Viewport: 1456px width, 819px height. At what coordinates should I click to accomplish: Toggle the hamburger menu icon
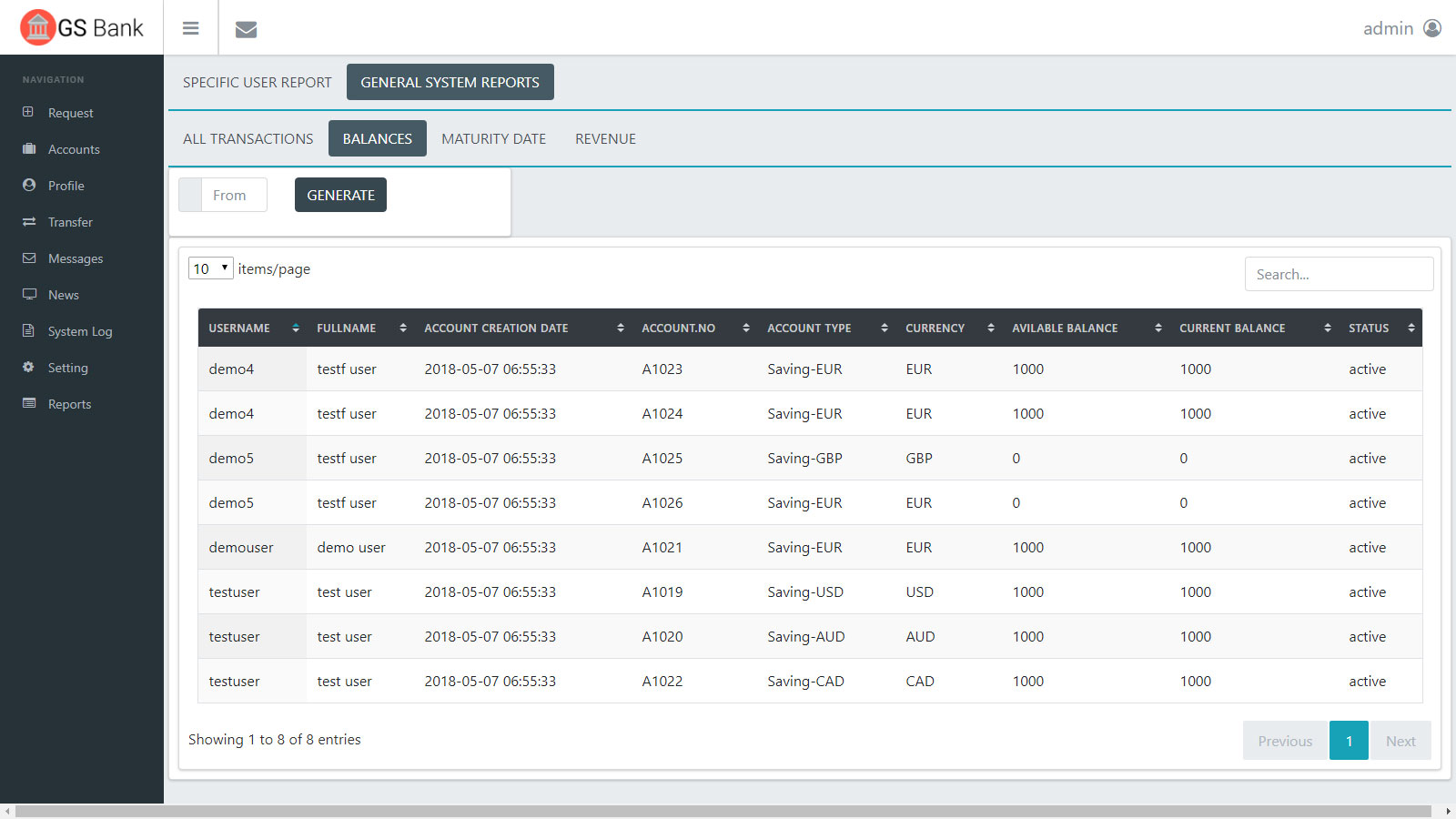(x=190, y=28)
